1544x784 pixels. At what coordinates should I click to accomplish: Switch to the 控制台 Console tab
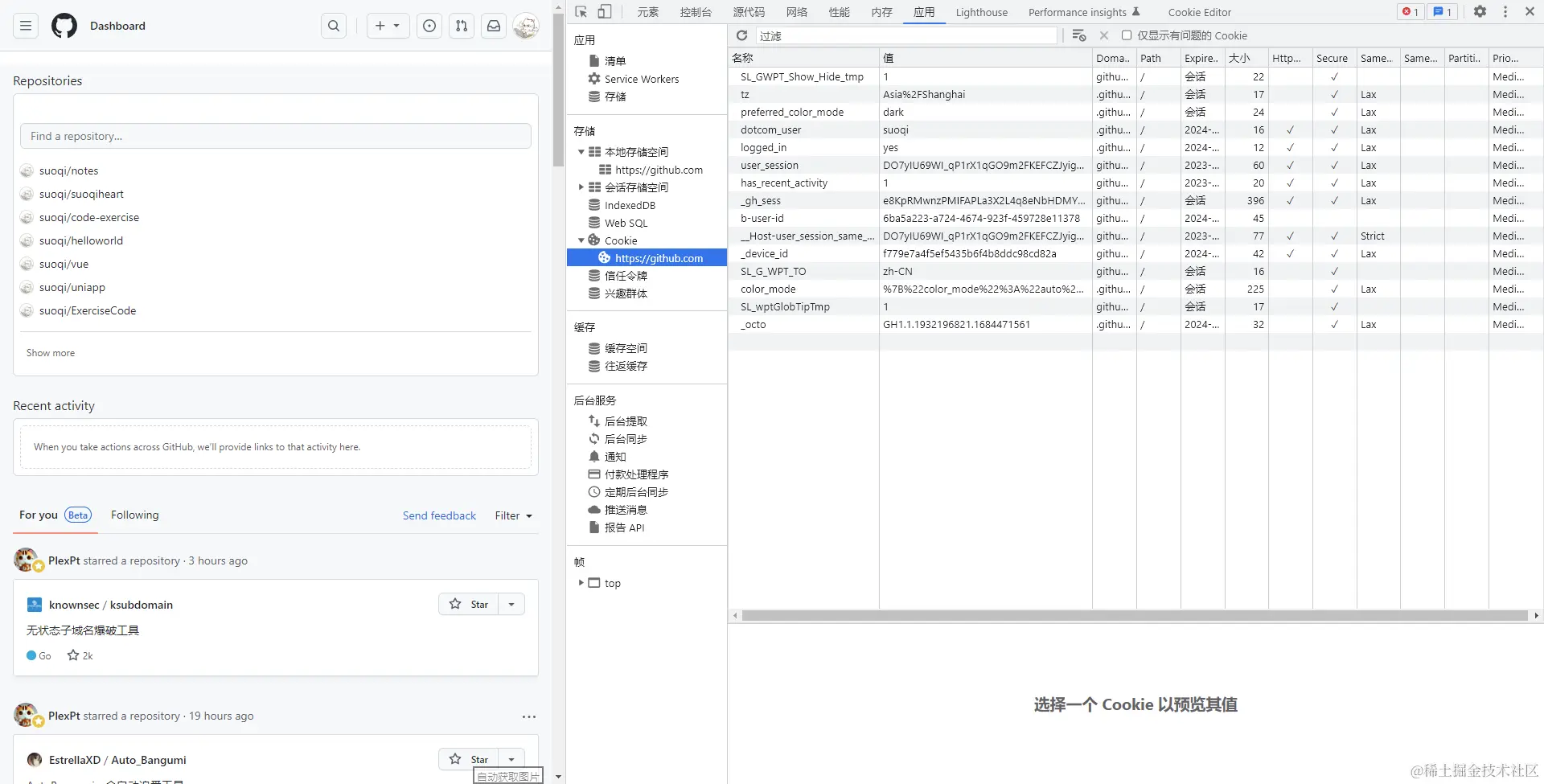(x=696, y=12)
